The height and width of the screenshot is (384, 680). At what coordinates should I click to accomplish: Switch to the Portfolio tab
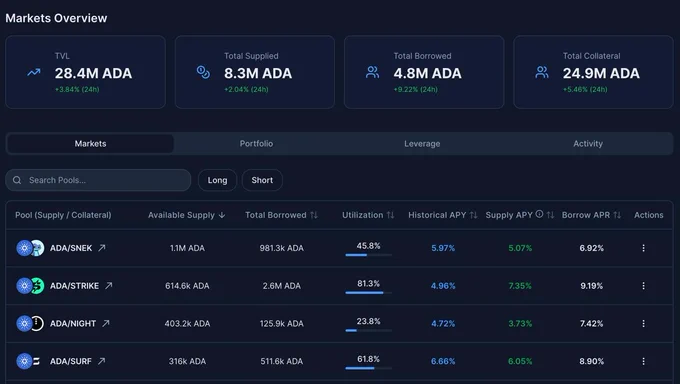256,144
